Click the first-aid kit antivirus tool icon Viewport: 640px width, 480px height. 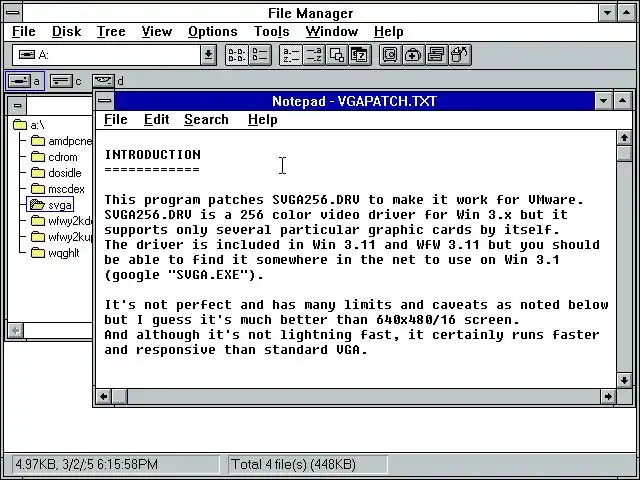(x=413, y=55)
